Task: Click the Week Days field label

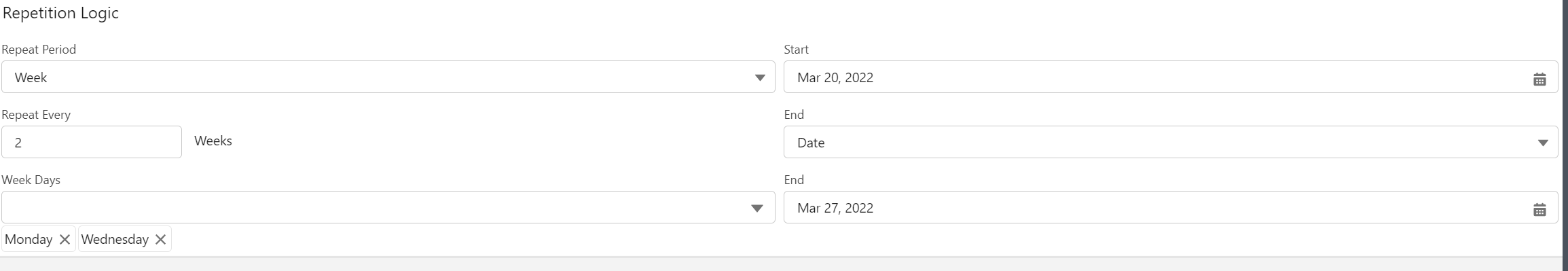Action: pyautogui.click(x=31, y=180)
